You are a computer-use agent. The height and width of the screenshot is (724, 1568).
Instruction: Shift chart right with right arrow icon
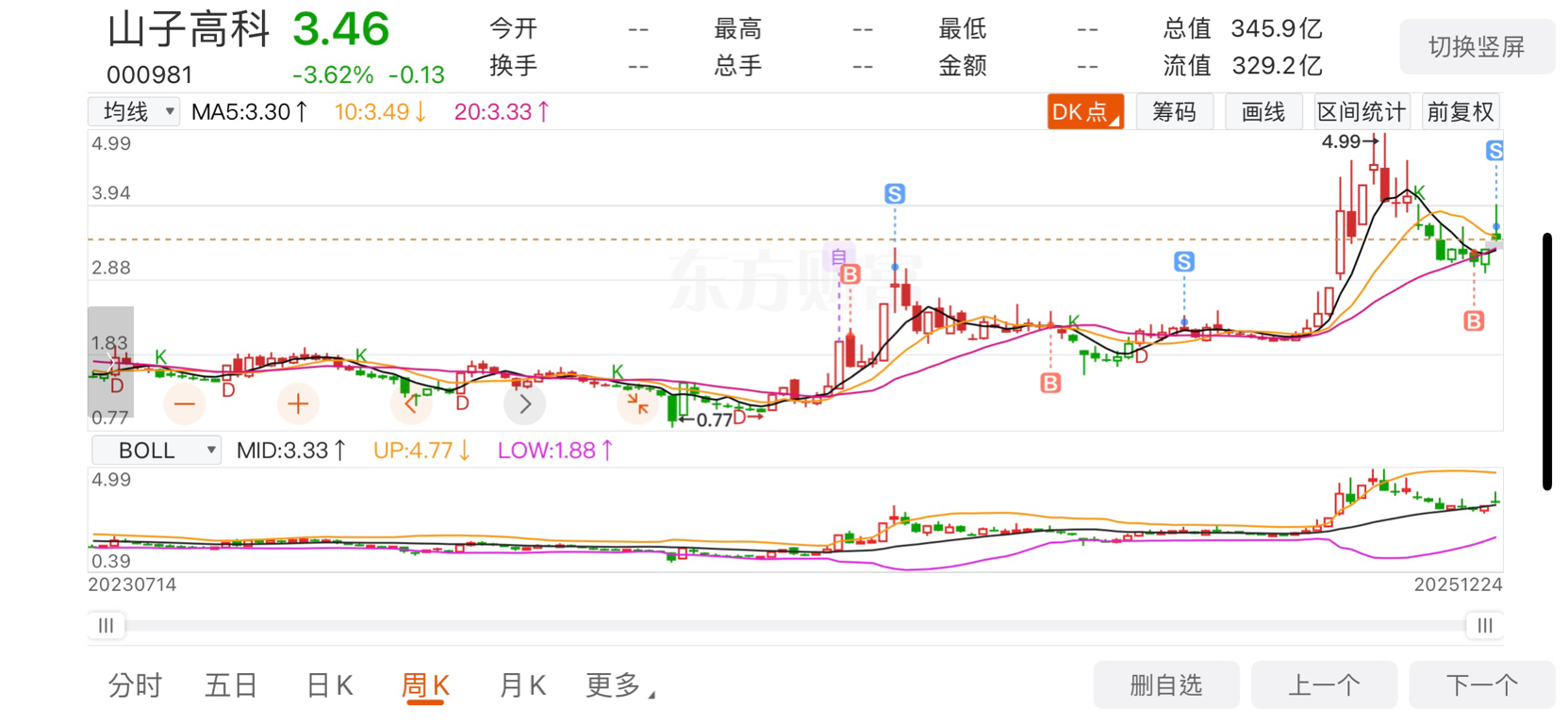[x=525, y=404]
